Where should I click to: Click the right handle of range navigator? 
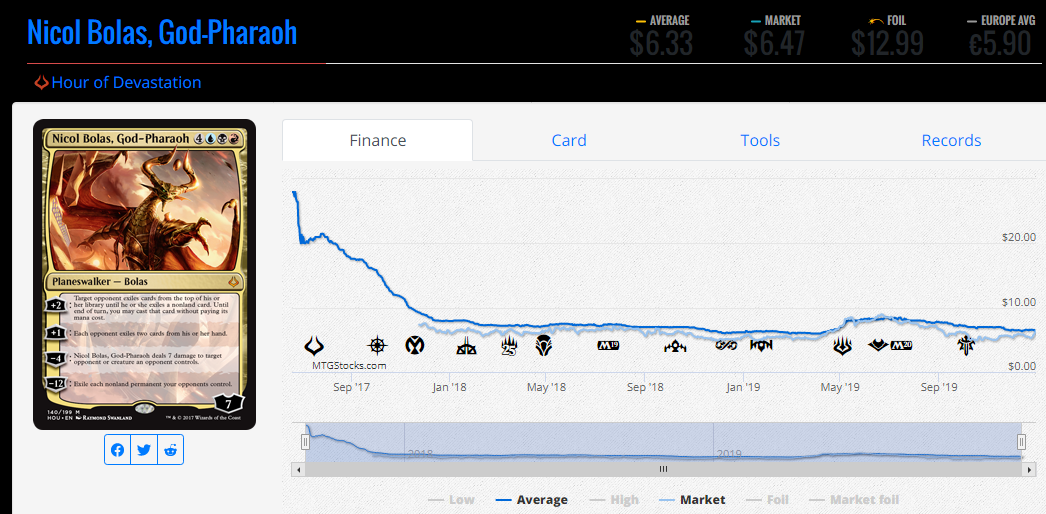(1021, 441)
